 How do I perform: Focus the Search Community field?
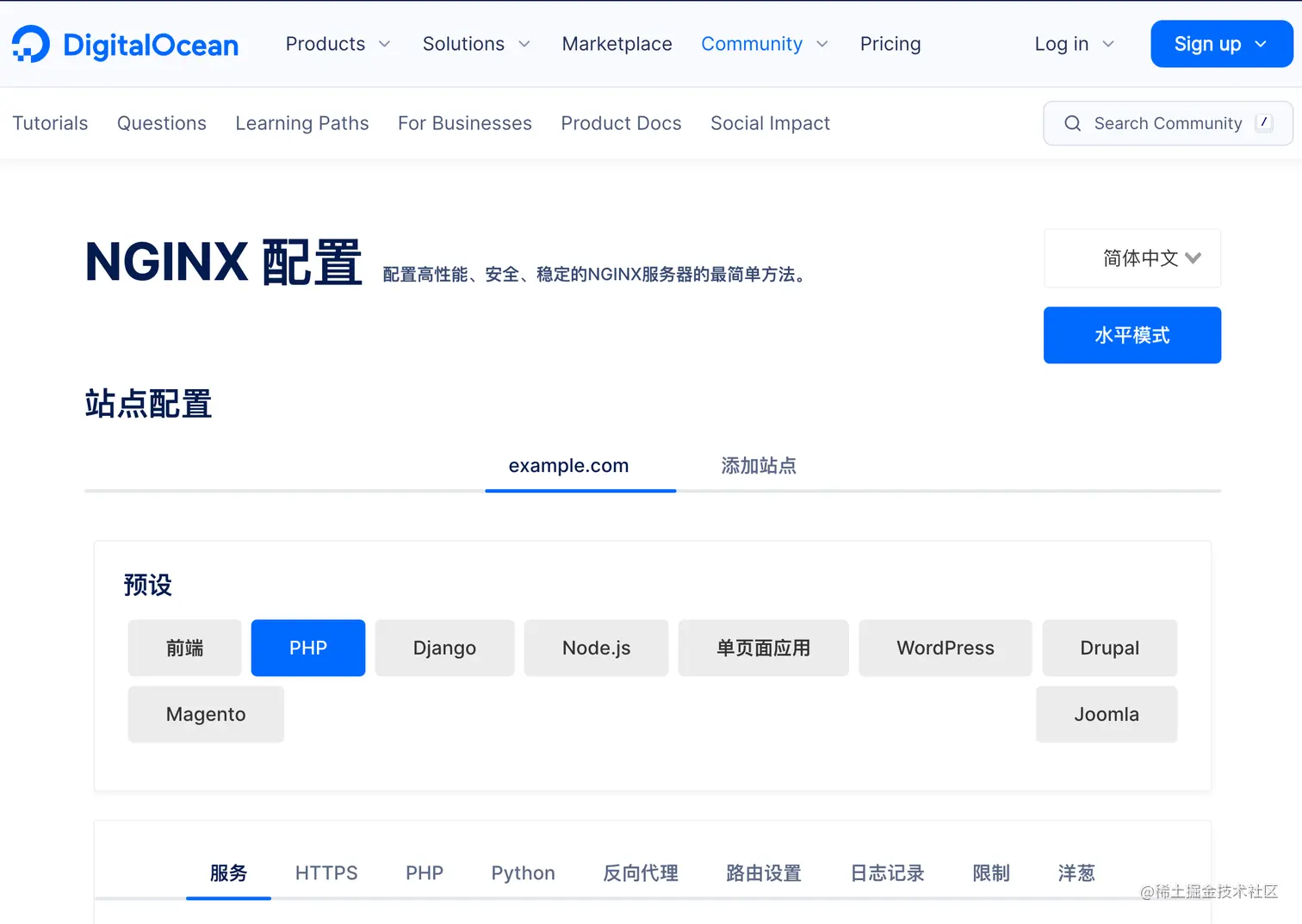point(1168,123)
